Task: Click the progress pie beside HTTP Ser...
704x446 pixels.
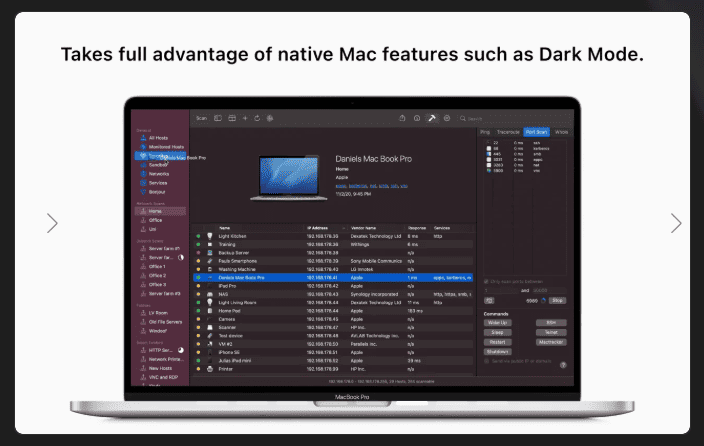Action: click(x=180, y=350)
